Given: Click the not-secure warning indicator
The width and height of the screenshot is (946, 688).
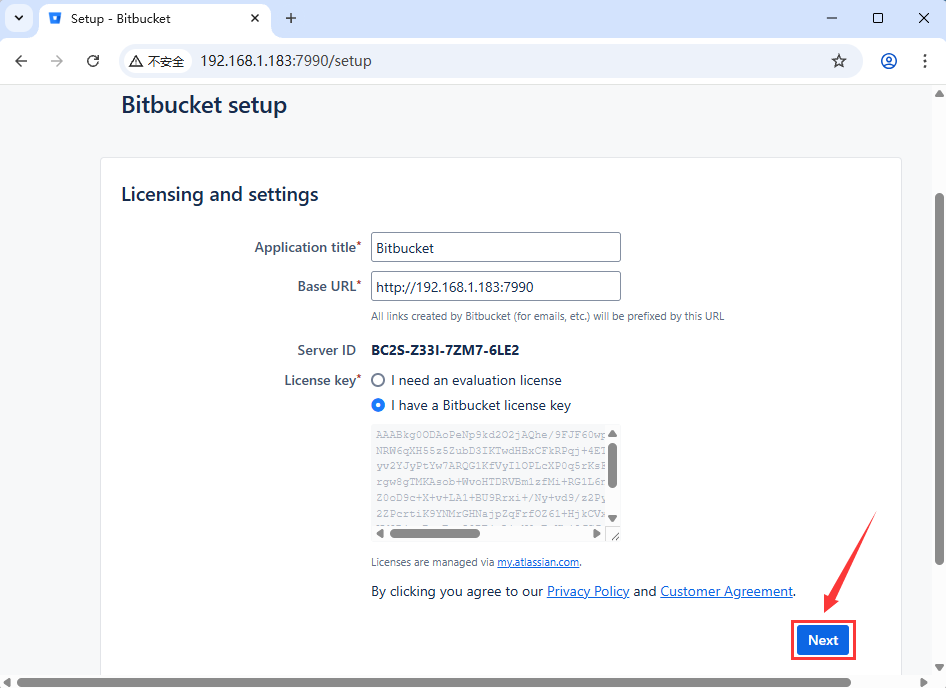Looking at the screenshot, I should click(157, 61).
